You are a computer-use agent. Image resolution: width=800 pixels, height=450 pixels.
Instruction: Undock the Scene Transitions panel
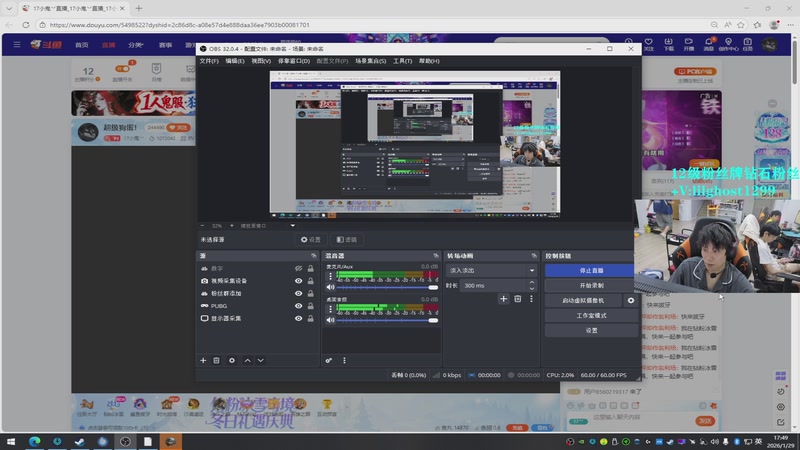click(x=534, y=256)
